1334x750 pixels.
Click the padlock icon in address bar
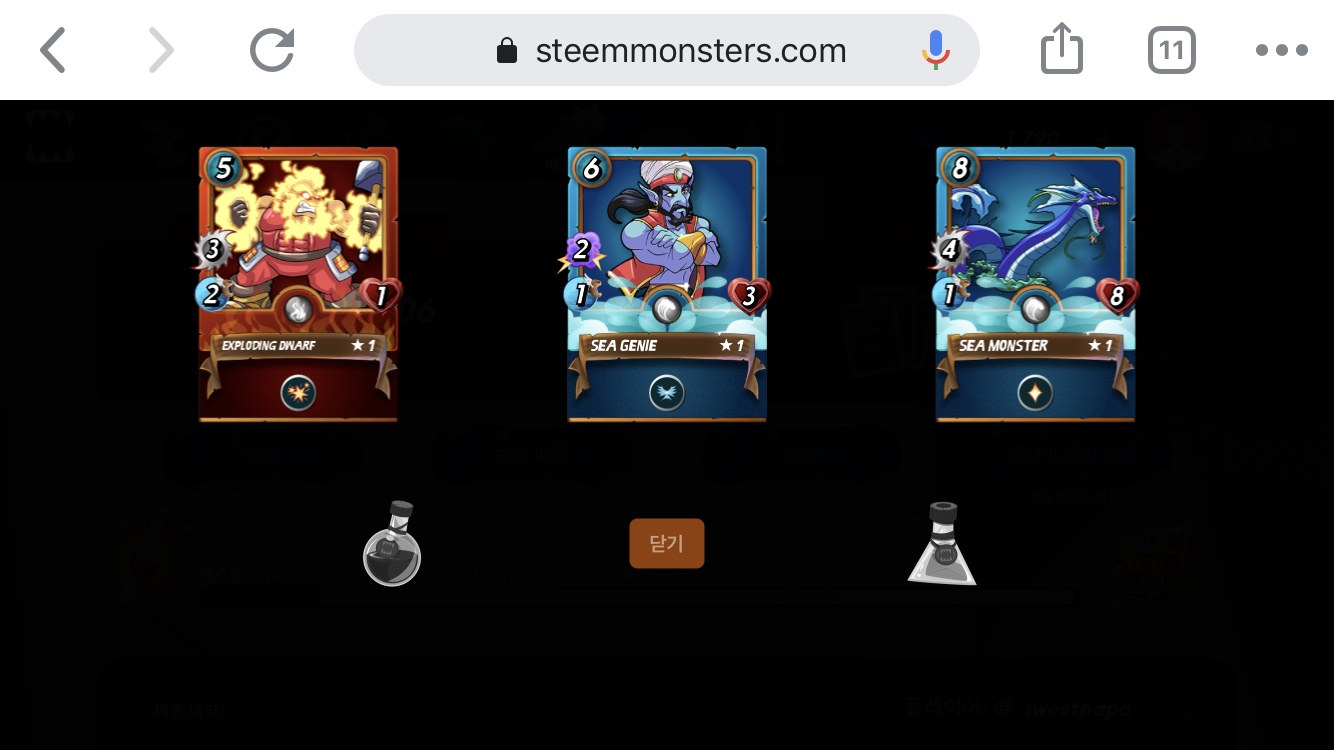[x=507, y=50]
